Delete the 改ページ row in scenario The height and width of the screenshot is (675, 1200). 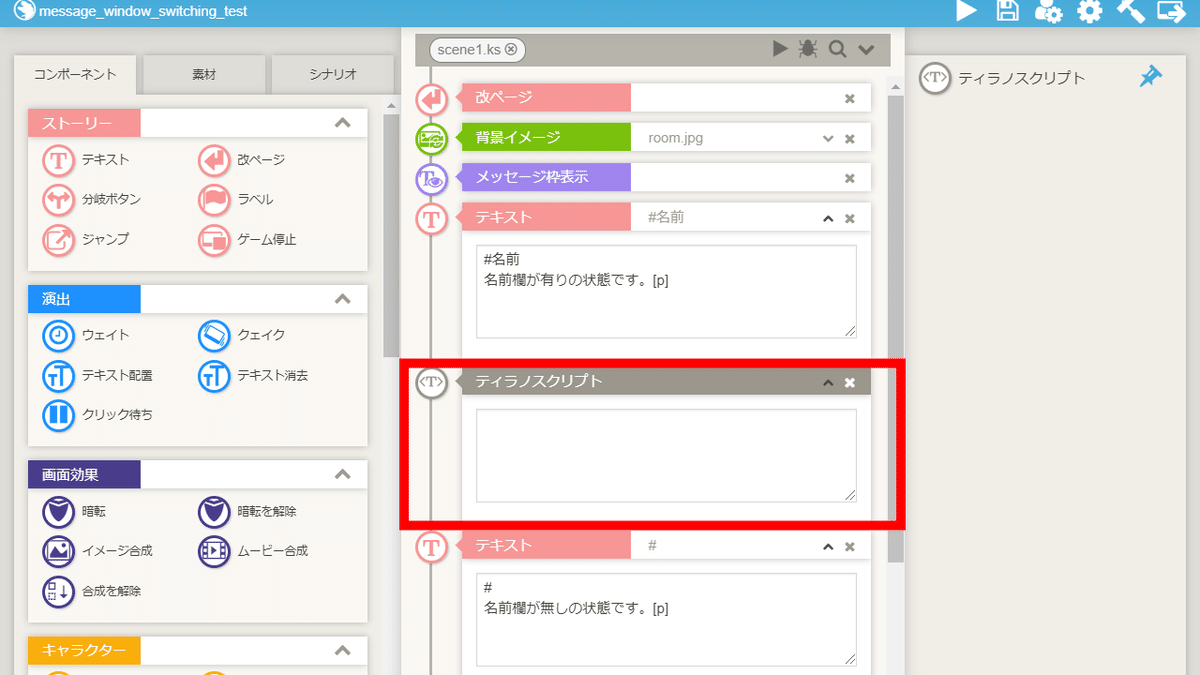(850, 98)
